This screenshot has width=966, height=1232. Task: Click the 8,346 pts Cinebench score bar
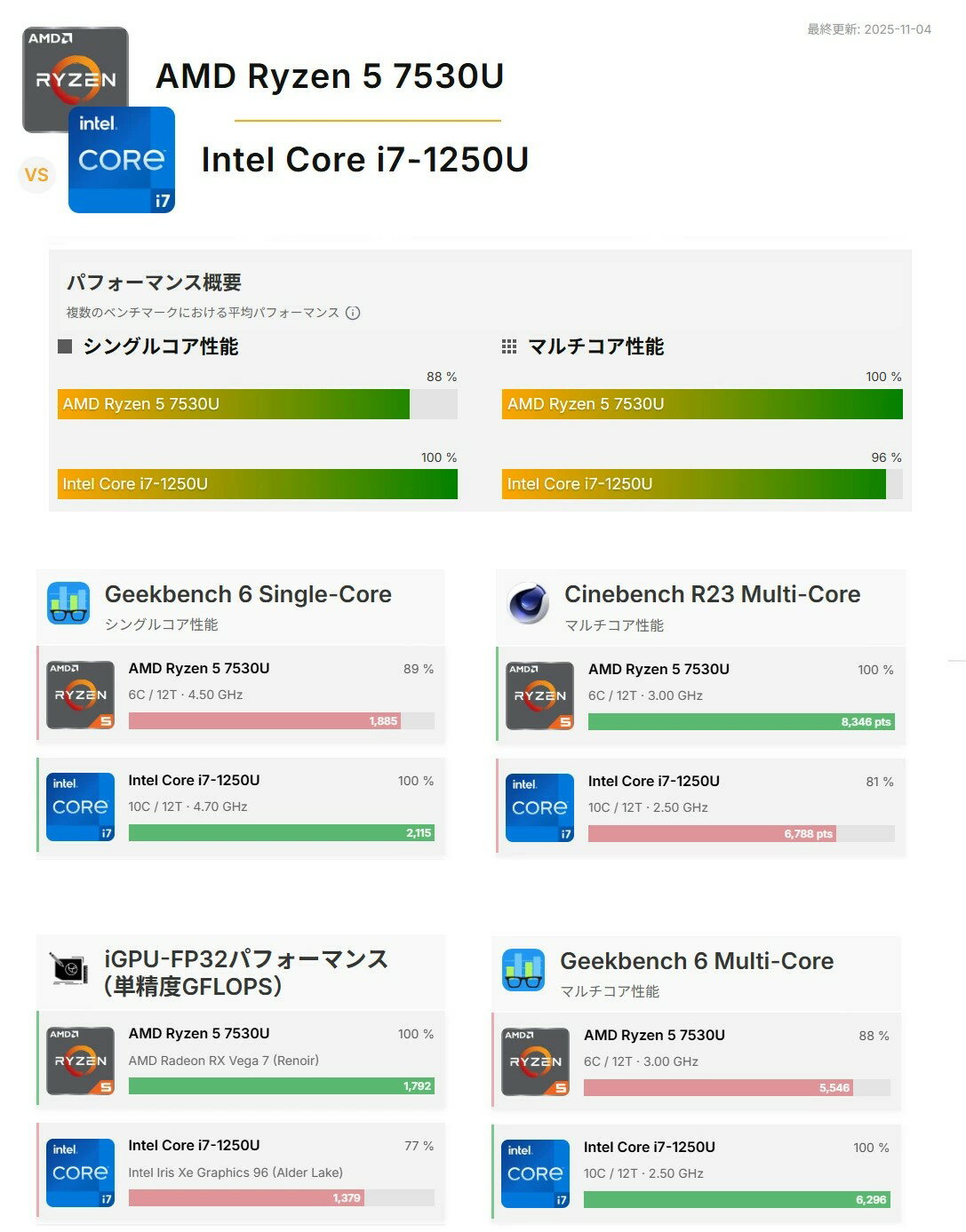click(740, 722)
